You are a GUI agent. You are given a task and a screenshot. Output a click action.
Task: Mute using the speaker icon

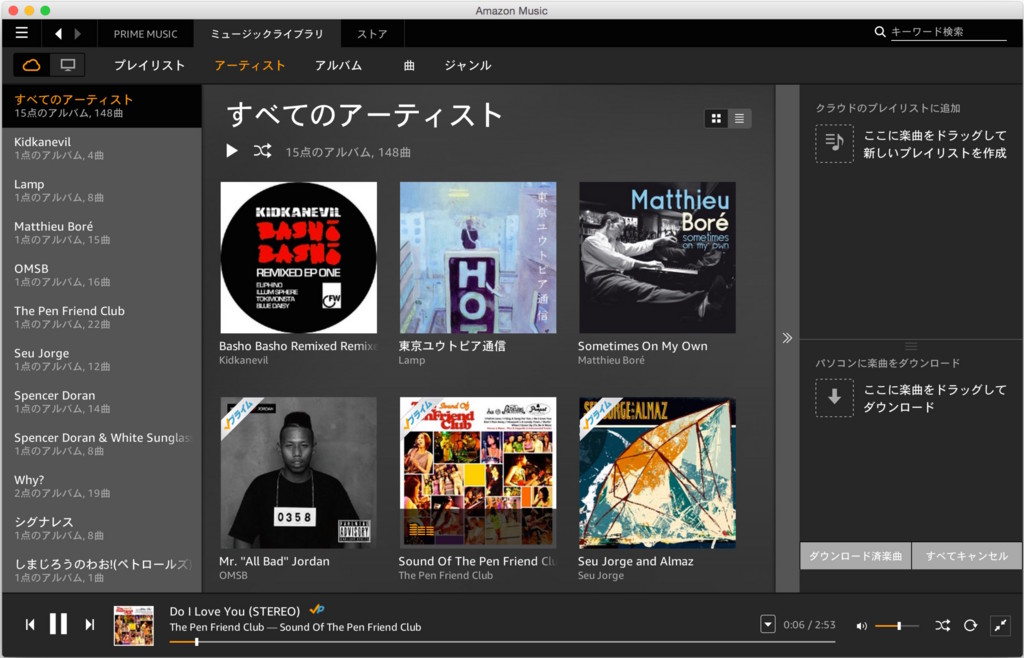pos(861,626)
